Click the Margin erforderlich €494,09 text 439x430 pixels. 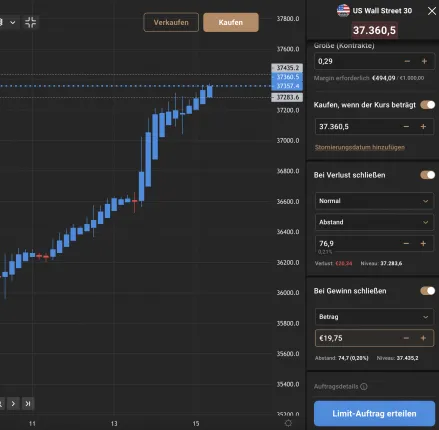coord(354,78)
